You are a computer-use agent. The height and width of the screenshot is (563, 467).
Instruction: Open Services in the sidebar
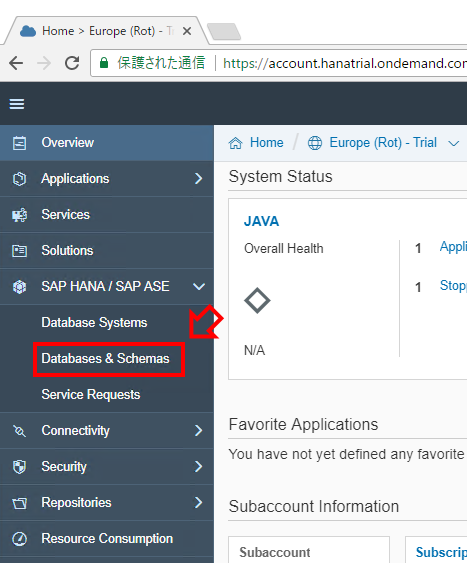pos(107,214)
